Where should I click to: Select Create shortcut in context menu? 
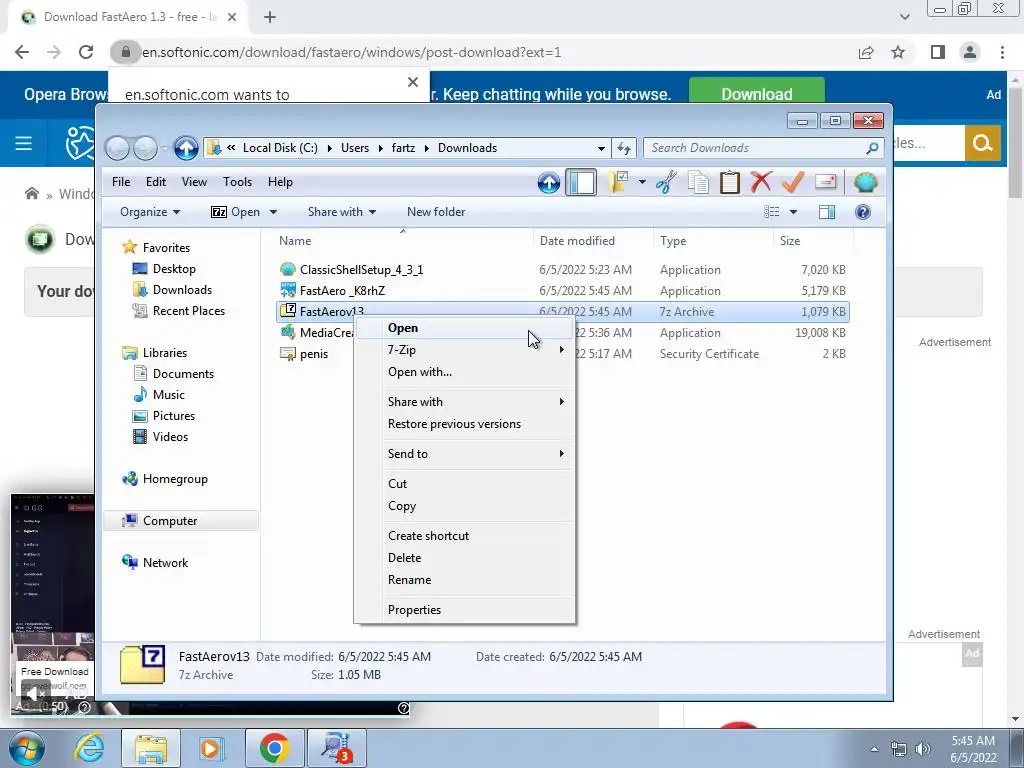coord(465,536)
